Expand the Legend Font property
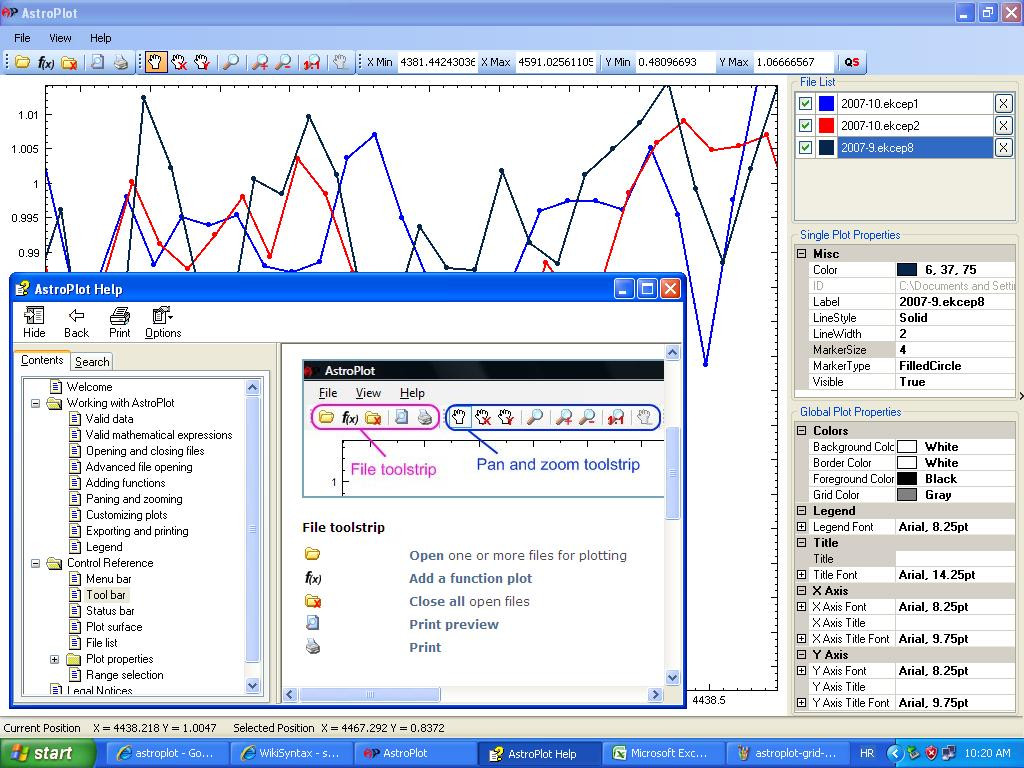This screenshot has height=768, width=1024. 802,526
